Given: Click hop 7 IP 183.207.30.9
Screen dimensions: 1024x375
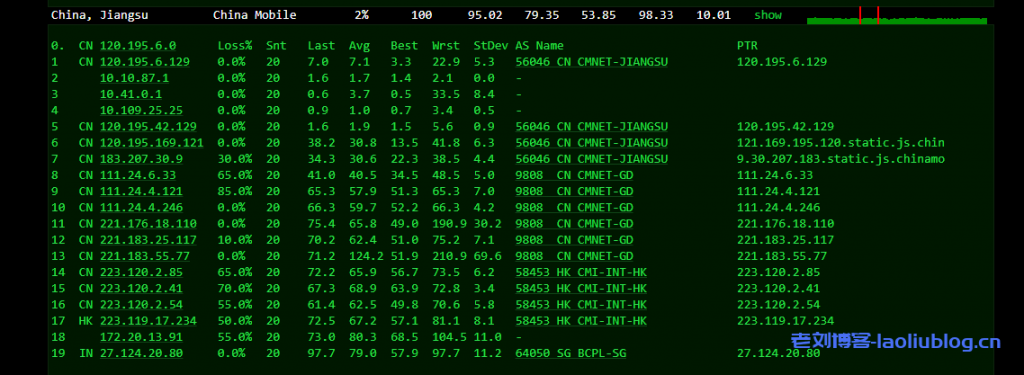Looking at the screenshot, I should 141,159.
